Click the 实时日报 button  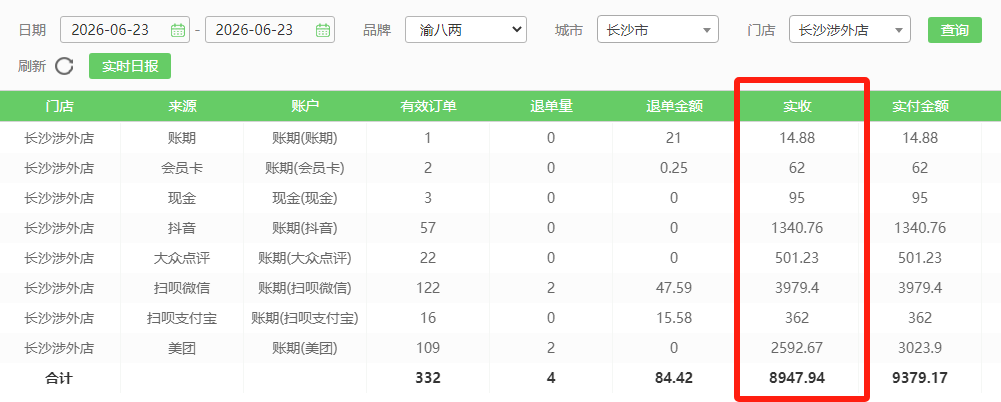130,66
